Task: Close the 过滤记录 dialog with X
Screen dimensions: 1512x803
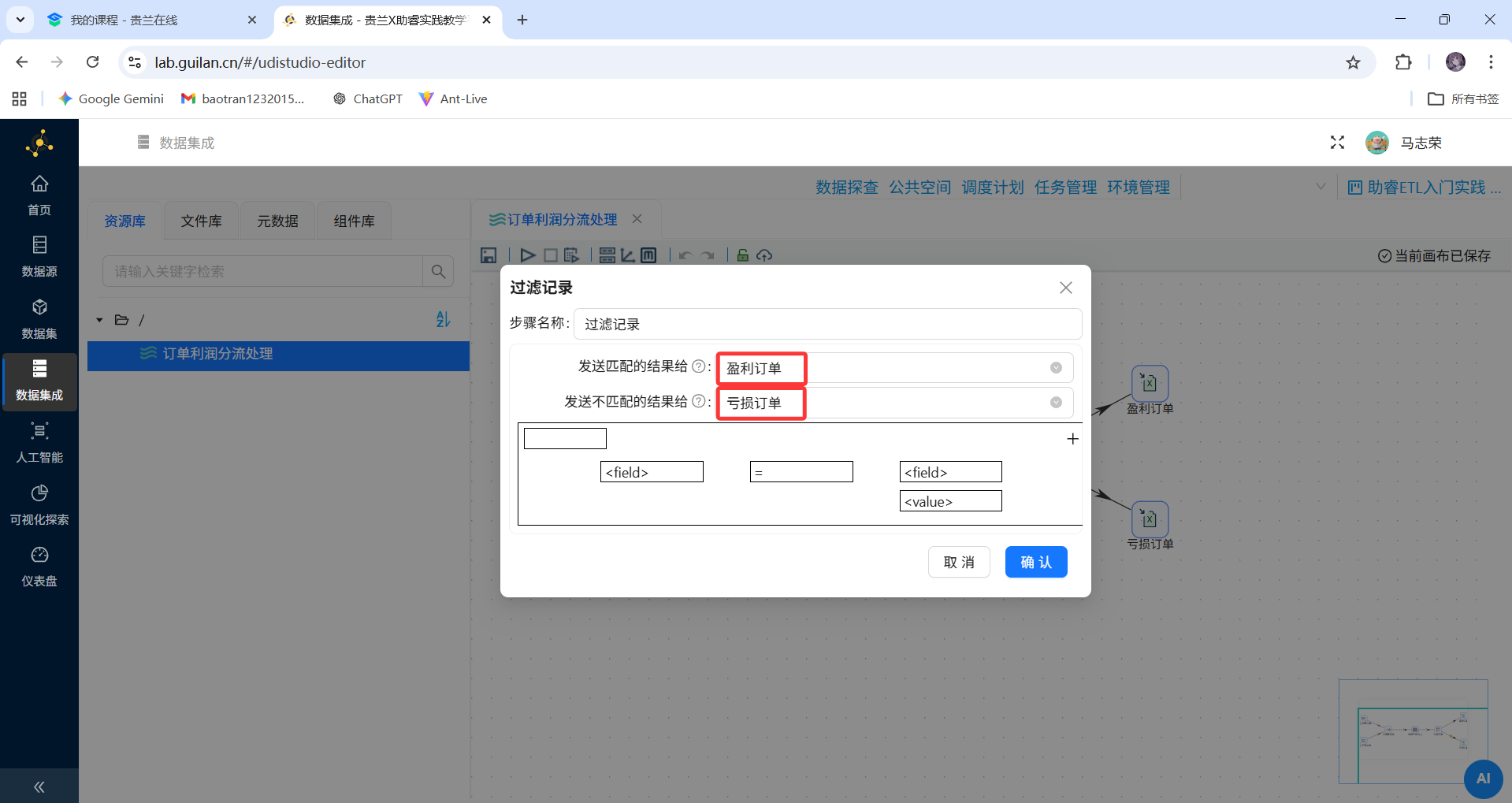Action: pos(1066,288)
